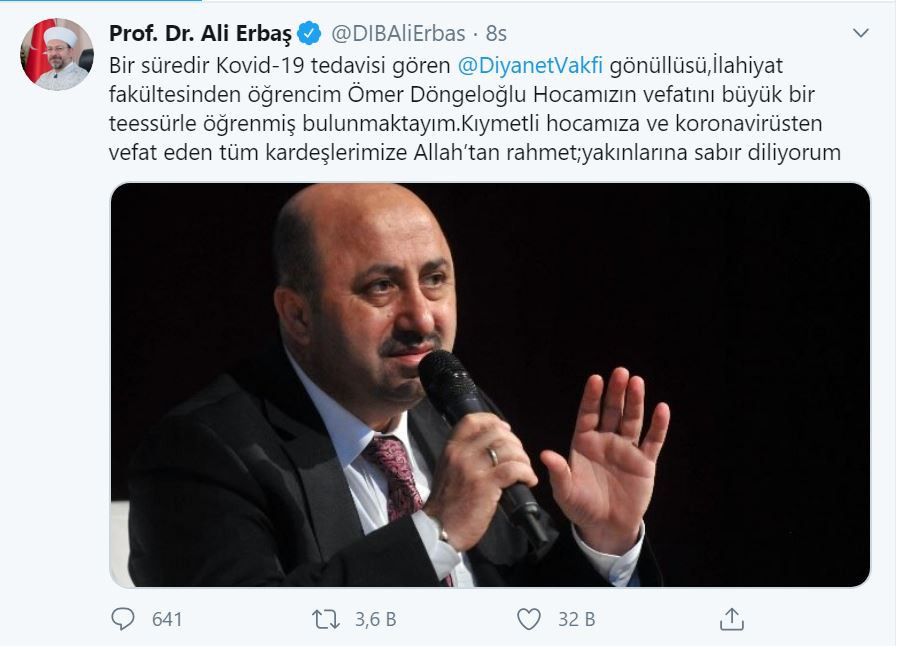Click the name Ömer Döngeloğlu in tweet
The width and height of the screenshot is (897, 646).
437,95
